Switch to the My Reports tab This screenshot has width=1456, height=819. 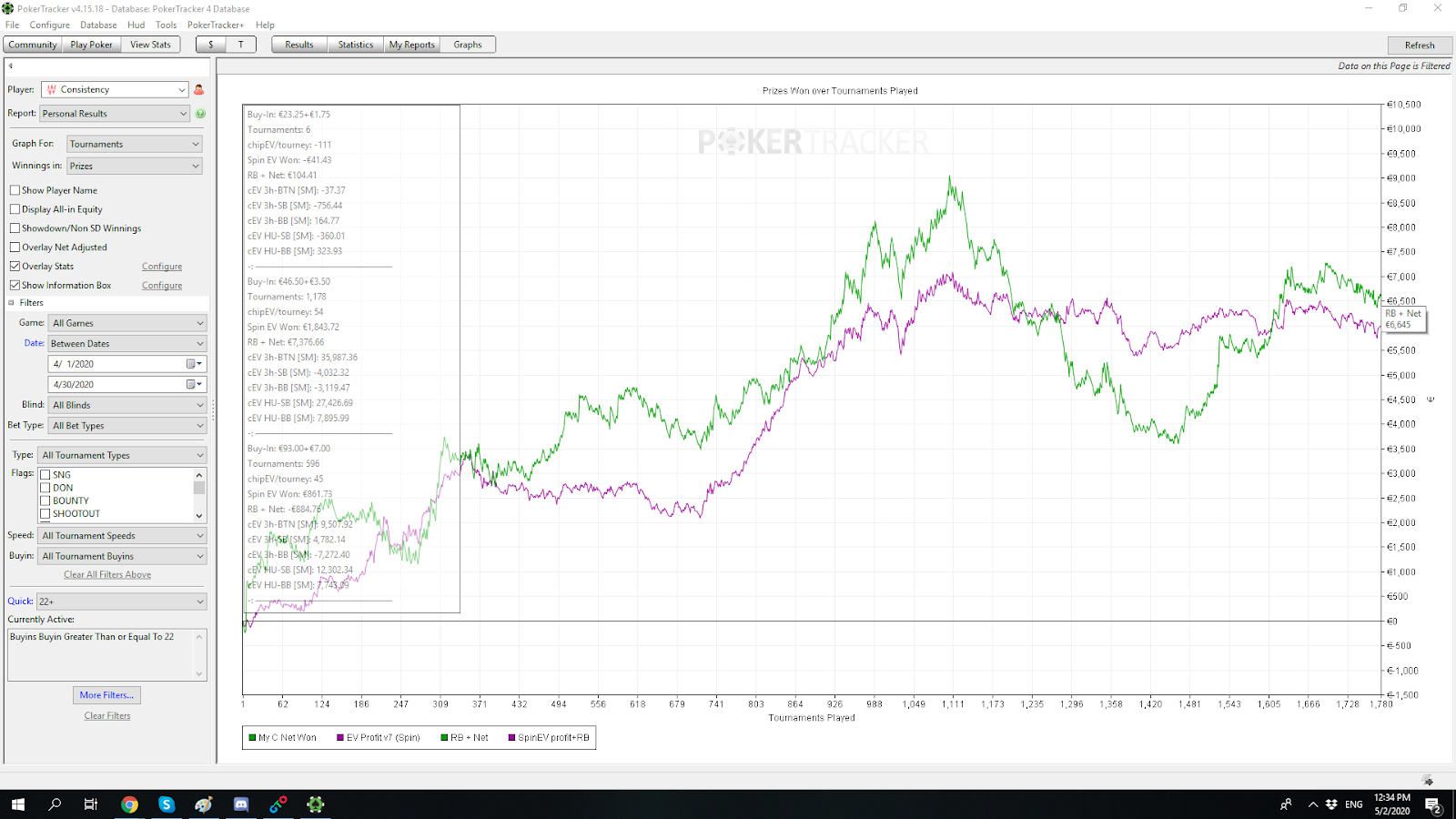[x=412, y=45]
